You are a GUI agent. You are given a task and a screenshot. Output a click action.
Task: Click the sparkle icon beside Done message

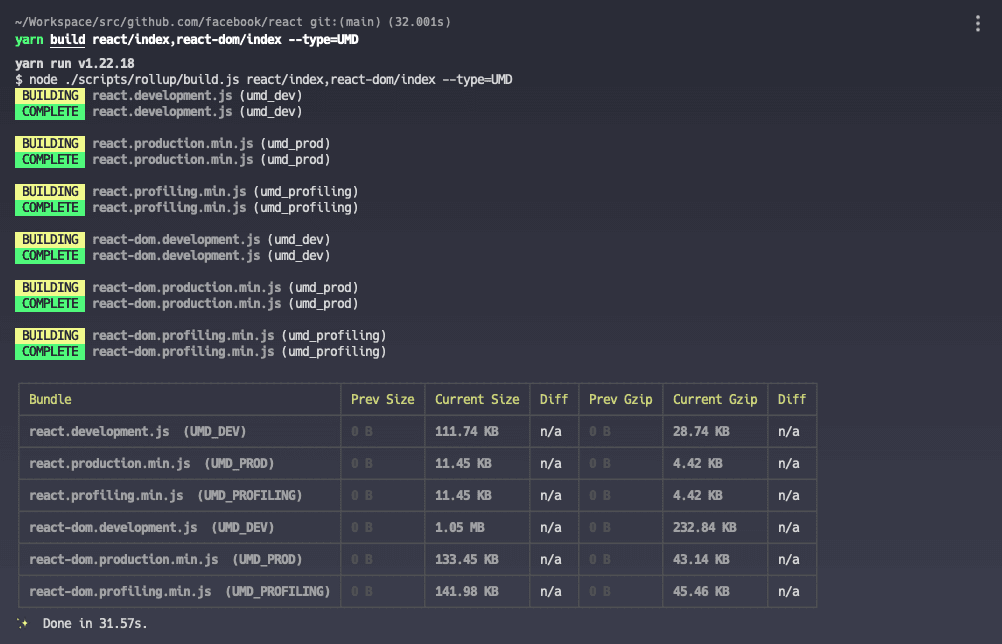pos(23,623)
